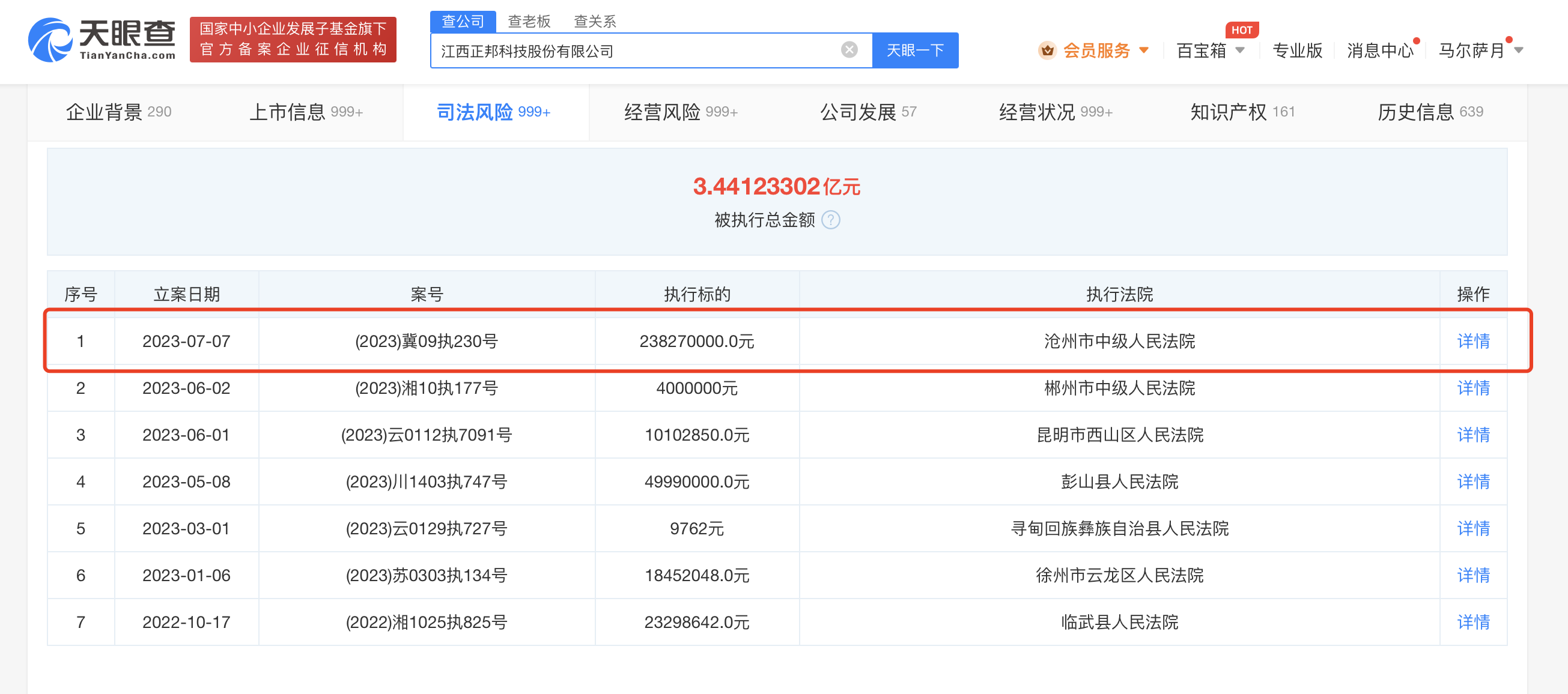Click the HOT badge above 百宝箱
Image resolution: width=1568 pixels, height=694 pixels.
1241,30
